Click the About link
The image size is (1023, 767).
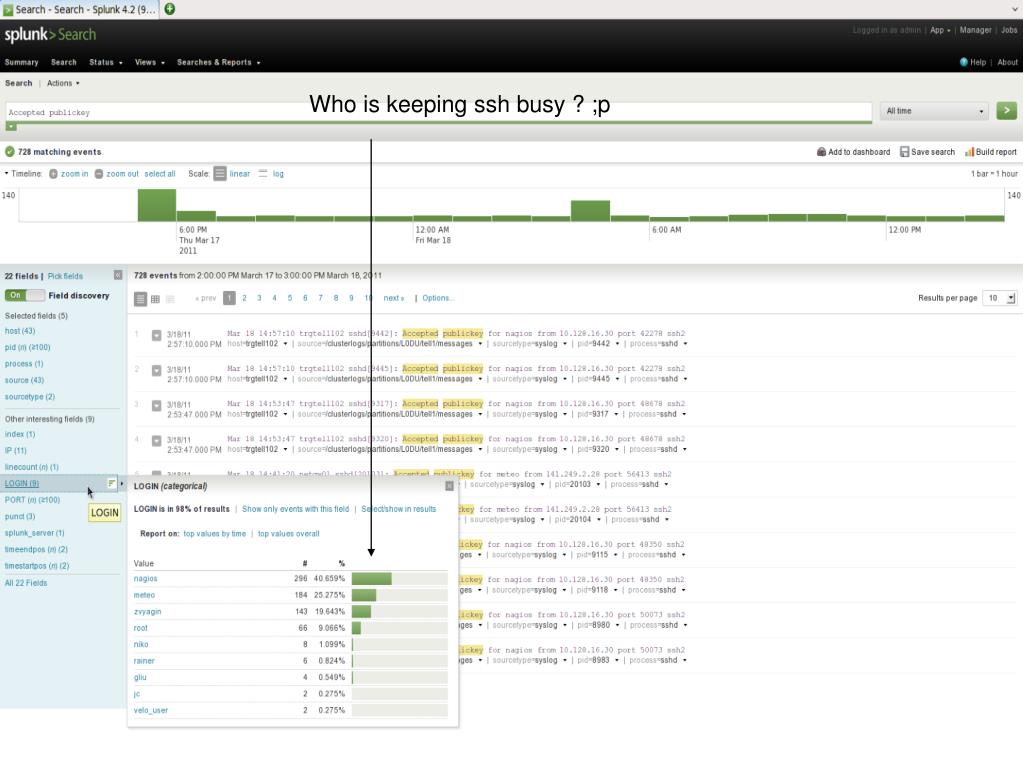coord(1007,63)
